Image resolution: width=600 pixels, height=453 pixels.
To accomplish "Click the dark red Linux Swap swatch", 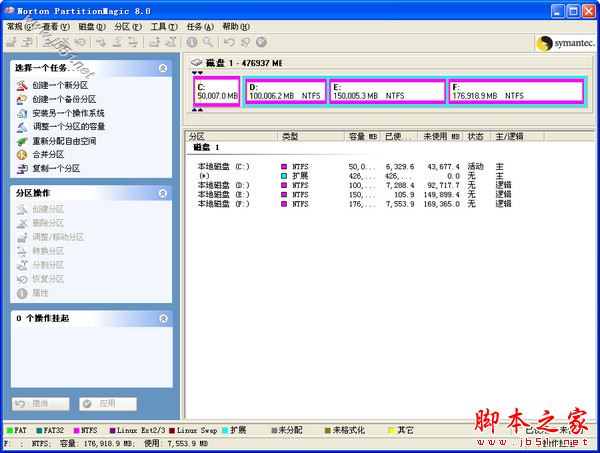I will 172,430.
